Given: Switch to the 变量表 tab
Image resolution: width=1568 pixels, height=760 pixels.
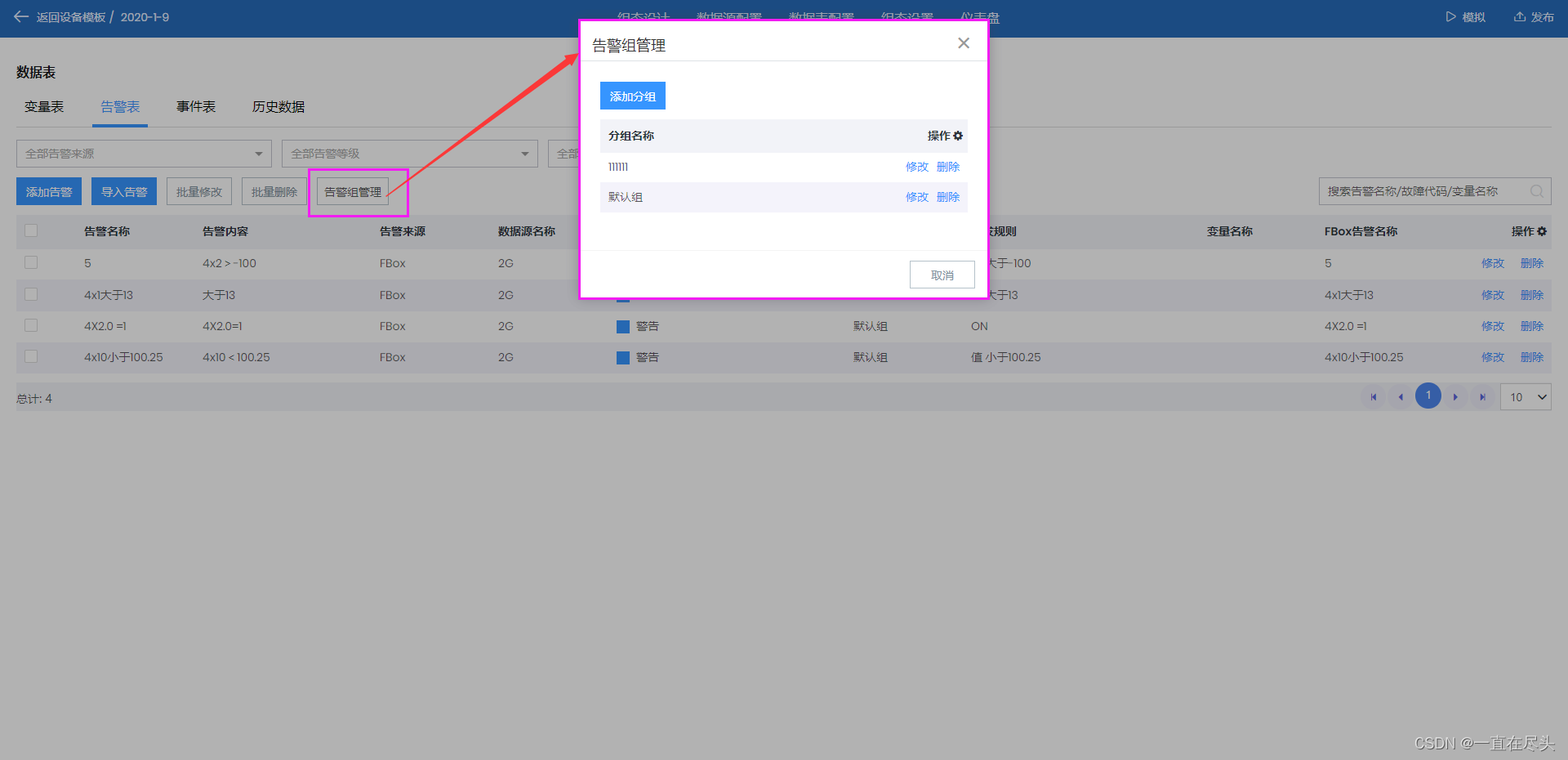Looking at the screenshot, I should pos(44,107).
